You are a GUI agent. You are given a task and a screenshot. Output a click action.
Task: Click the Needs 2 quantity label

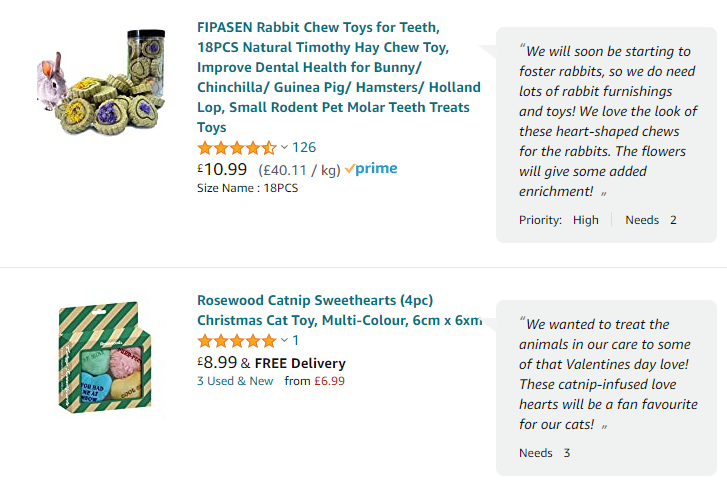651,220
